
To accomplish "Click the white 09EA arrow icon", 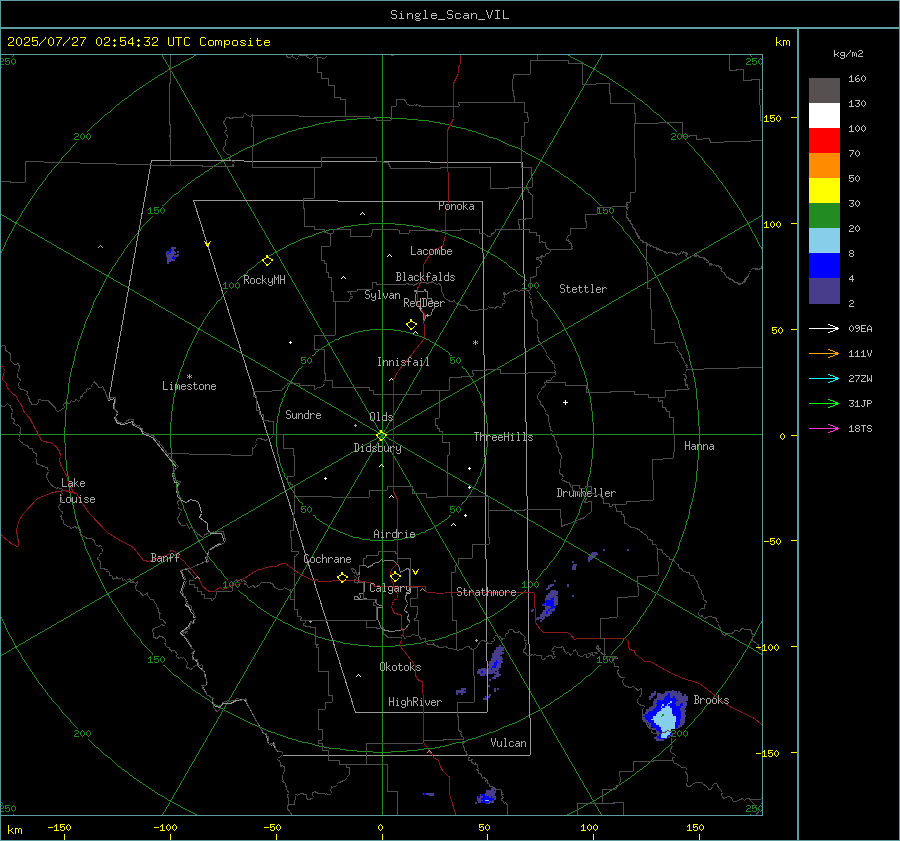I will point(824,328).
